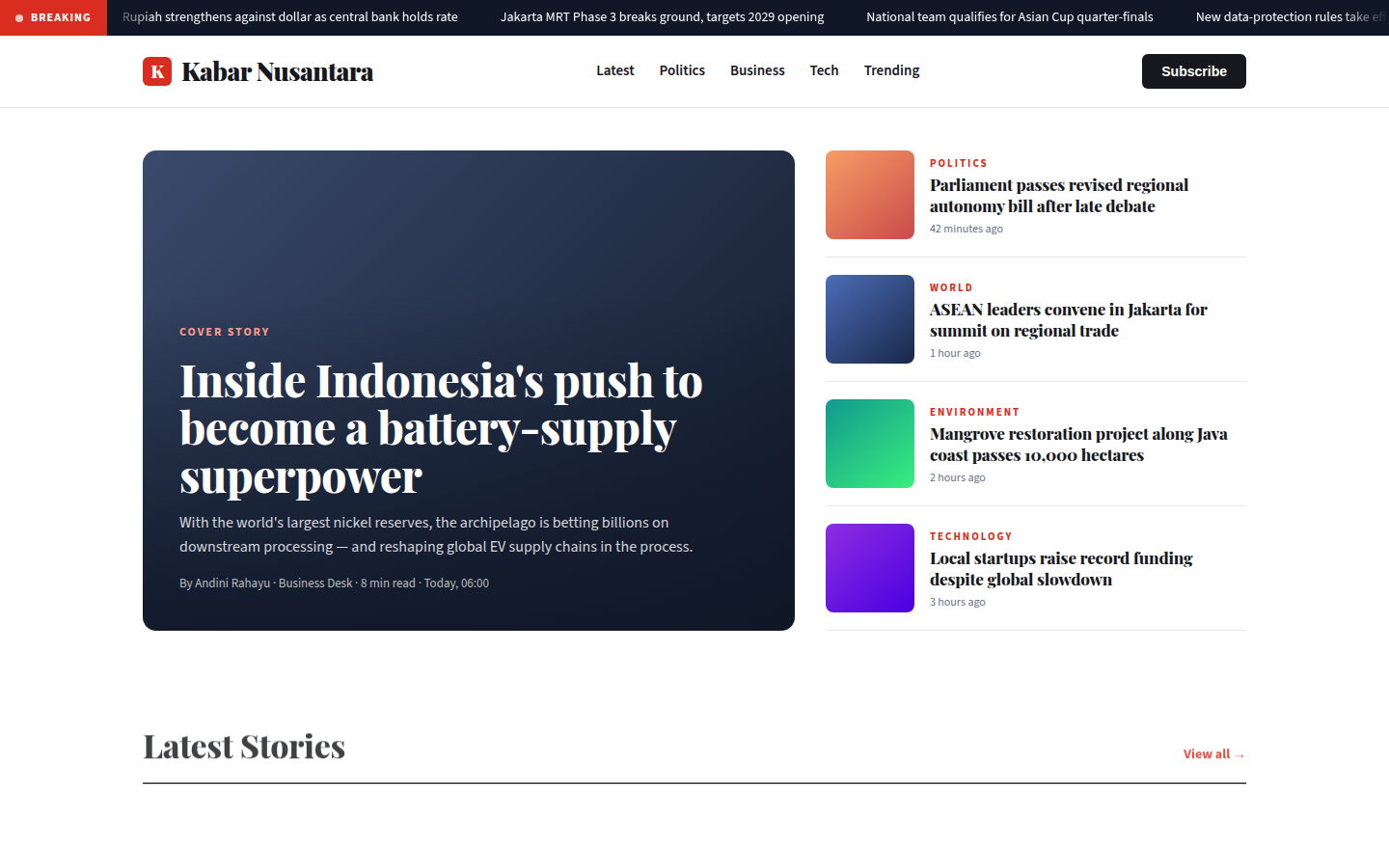
Task: Open Local startups raise record funding headline
Action: click(1061, 569)
